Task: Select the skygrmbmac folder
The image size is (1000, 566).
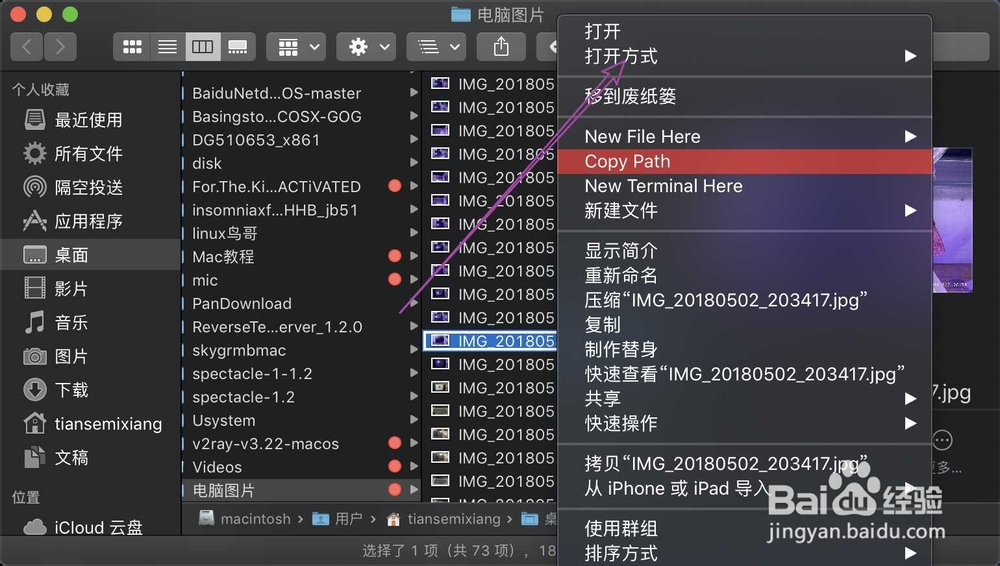Action: point(301,350)
